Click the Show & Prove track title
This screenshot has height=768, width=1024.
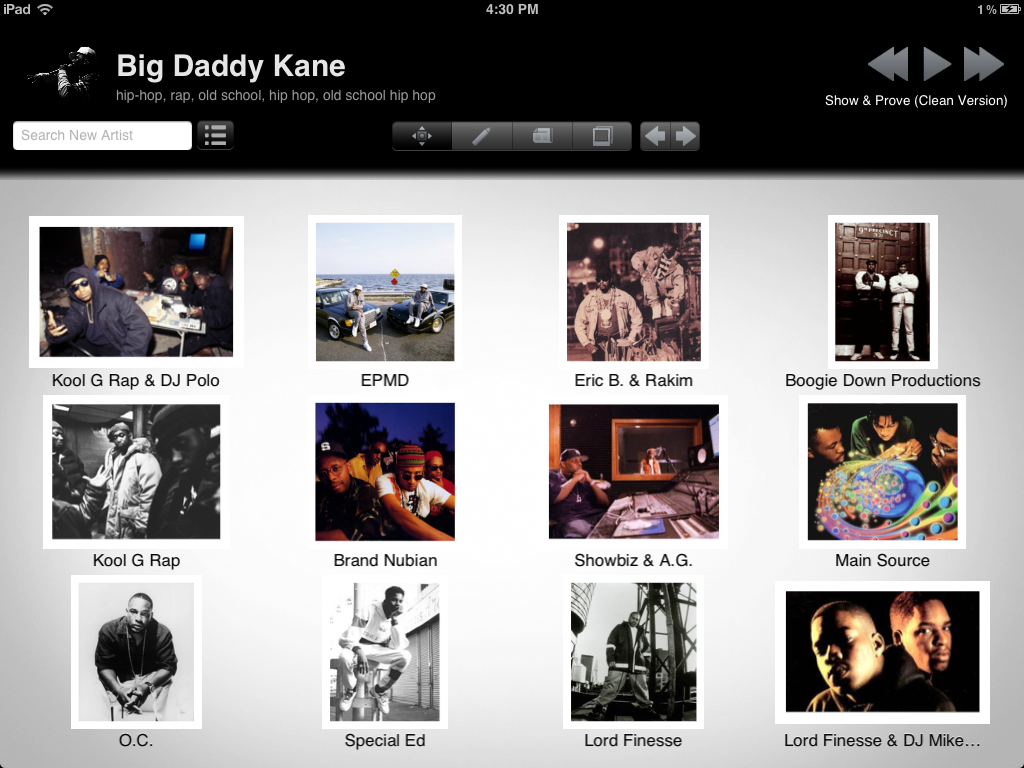coord(916,101)
